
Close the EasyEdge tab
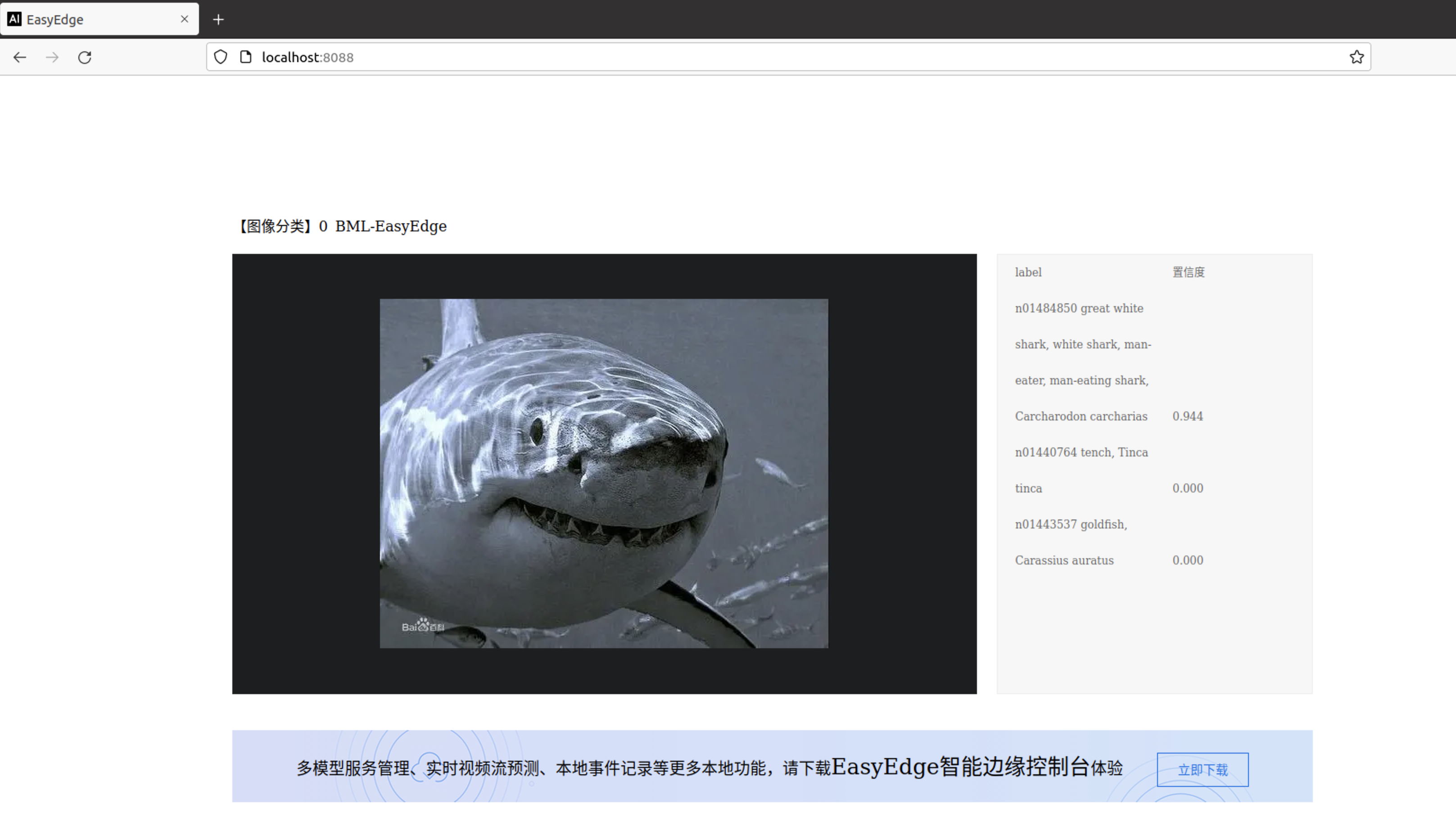click(184, 19)
